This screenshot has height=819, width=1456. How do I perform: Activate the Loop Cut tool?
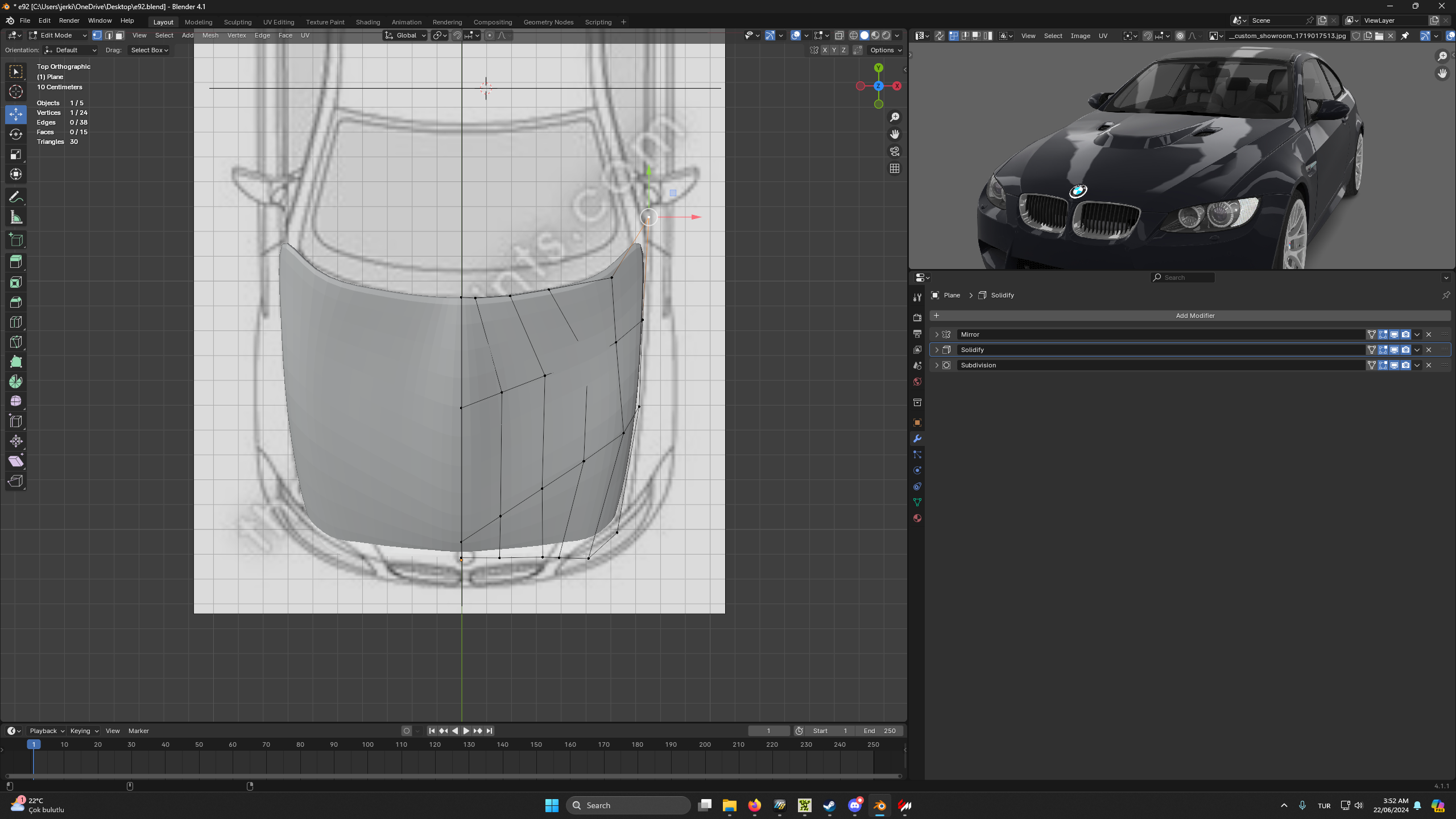pyautogui.click(x=16, y=322)
